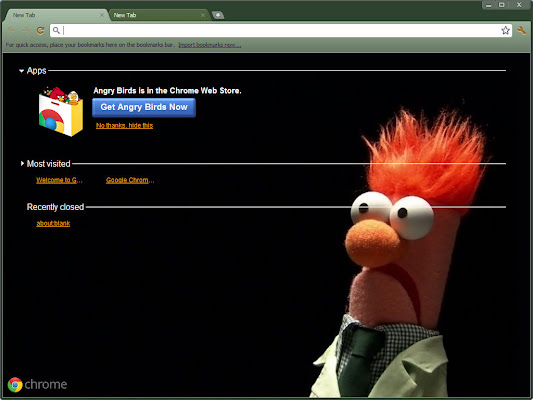
Task: Collapse the Apps section
Action: (21, 71)
